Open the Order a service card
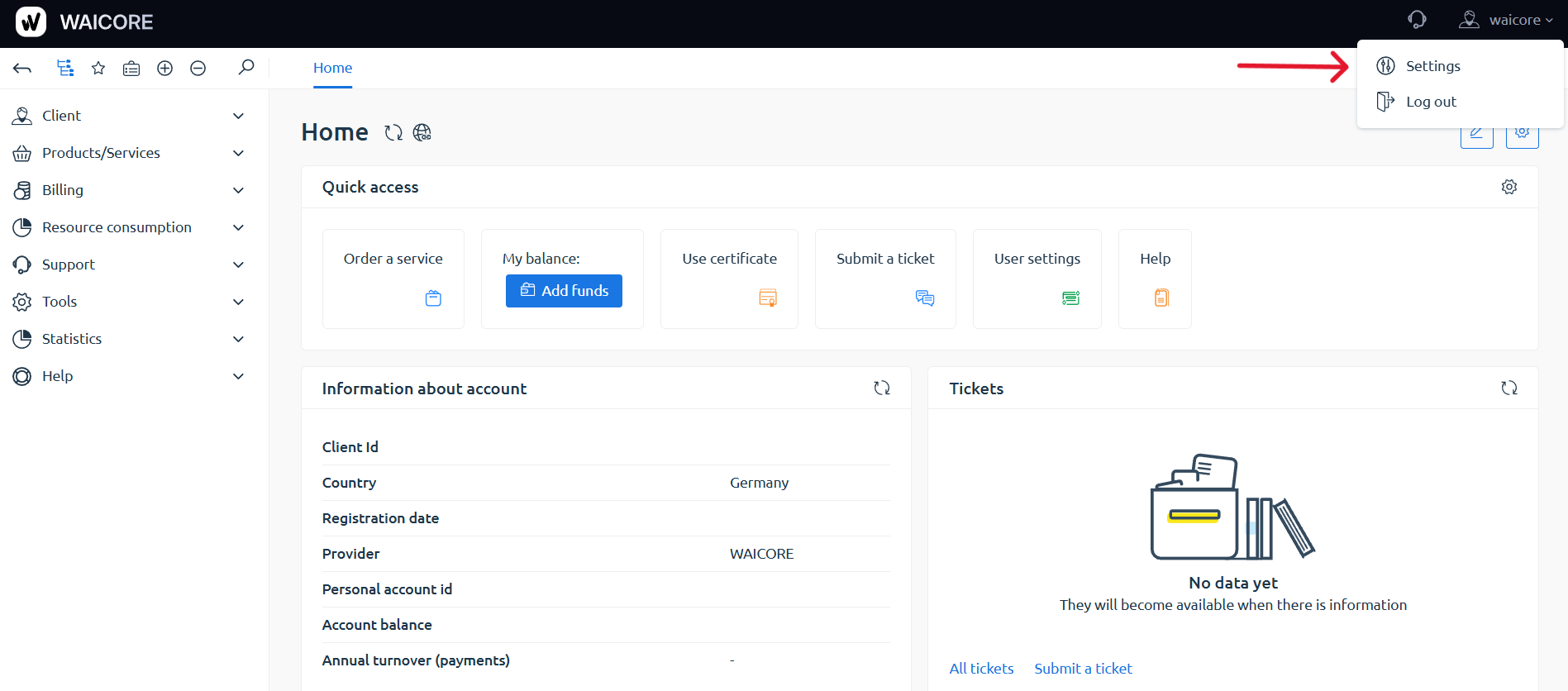This screenshot has width=1568, height=691. tap(393, 279)
